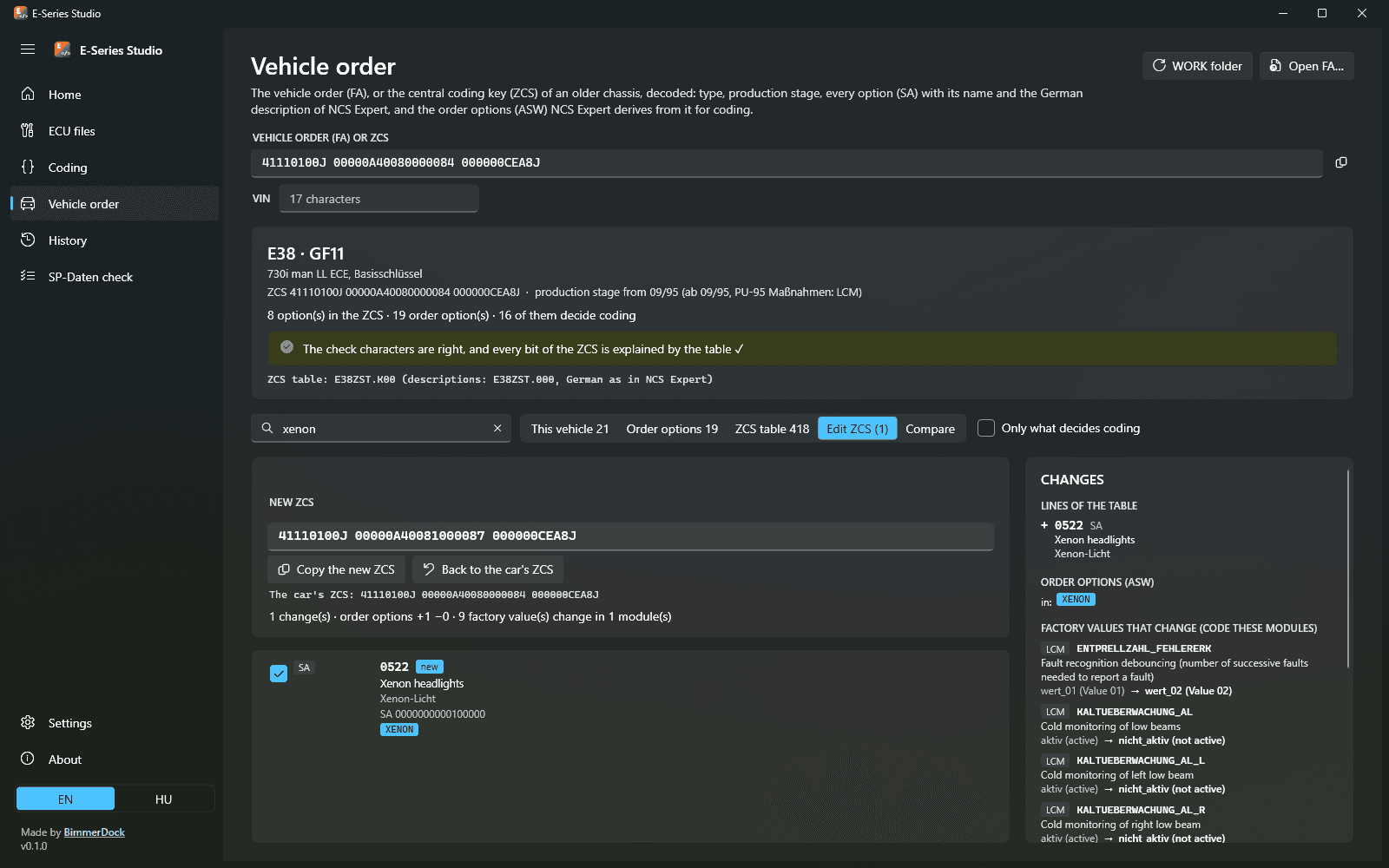
Task: Click the green check status icon
Action: (286, 347)
